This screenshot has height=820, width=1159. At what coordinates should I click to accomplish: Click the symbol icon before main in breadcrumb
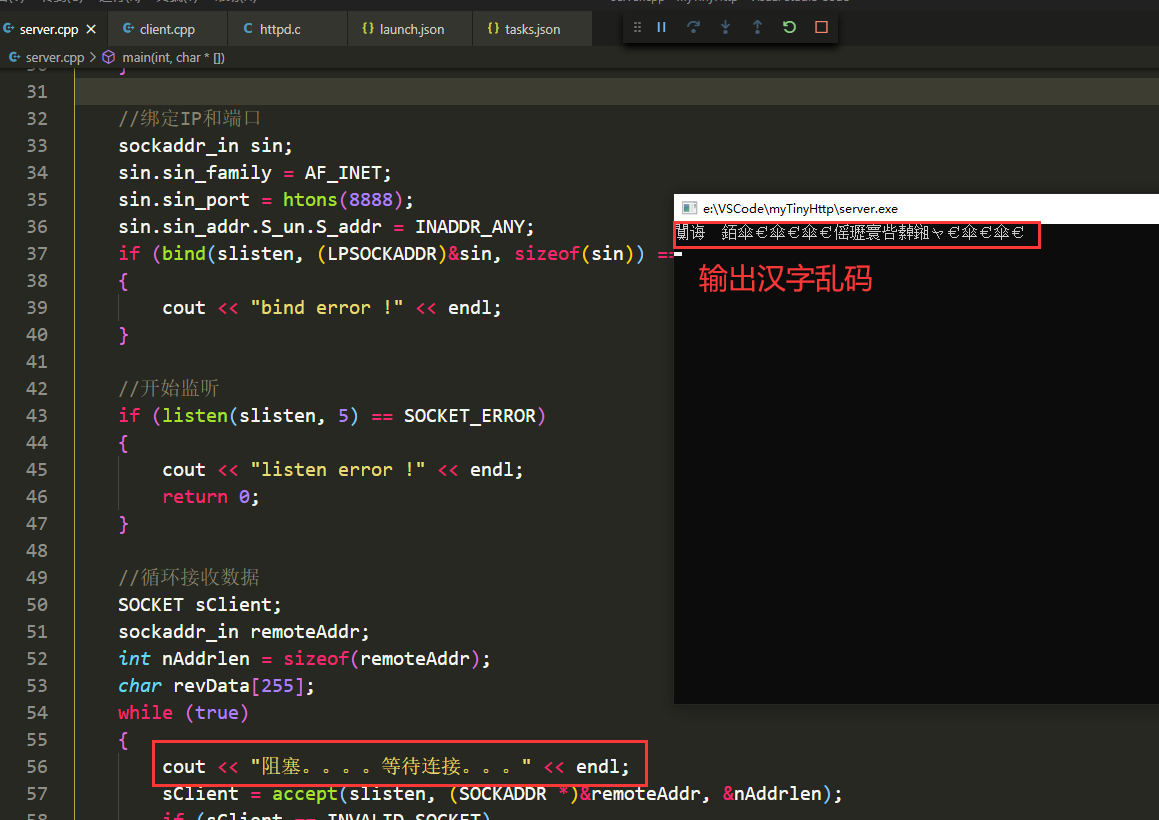point(107,57)
